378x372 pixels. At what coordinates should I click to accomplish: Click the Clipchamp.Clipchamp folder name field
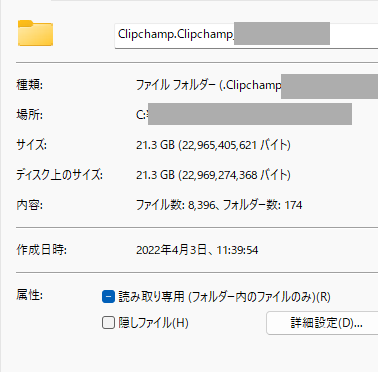click(246, 35)
